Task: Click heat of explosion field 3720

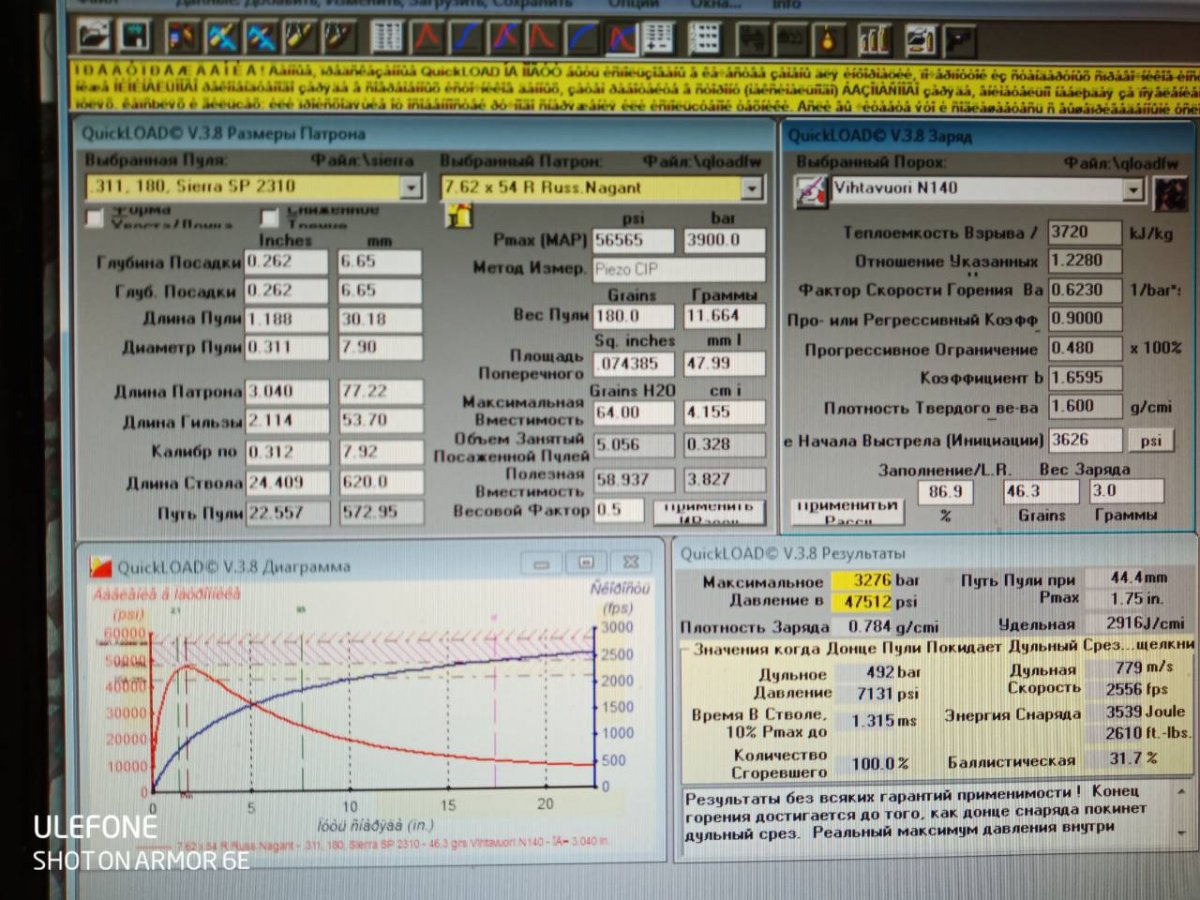Action: [1085, 233]
